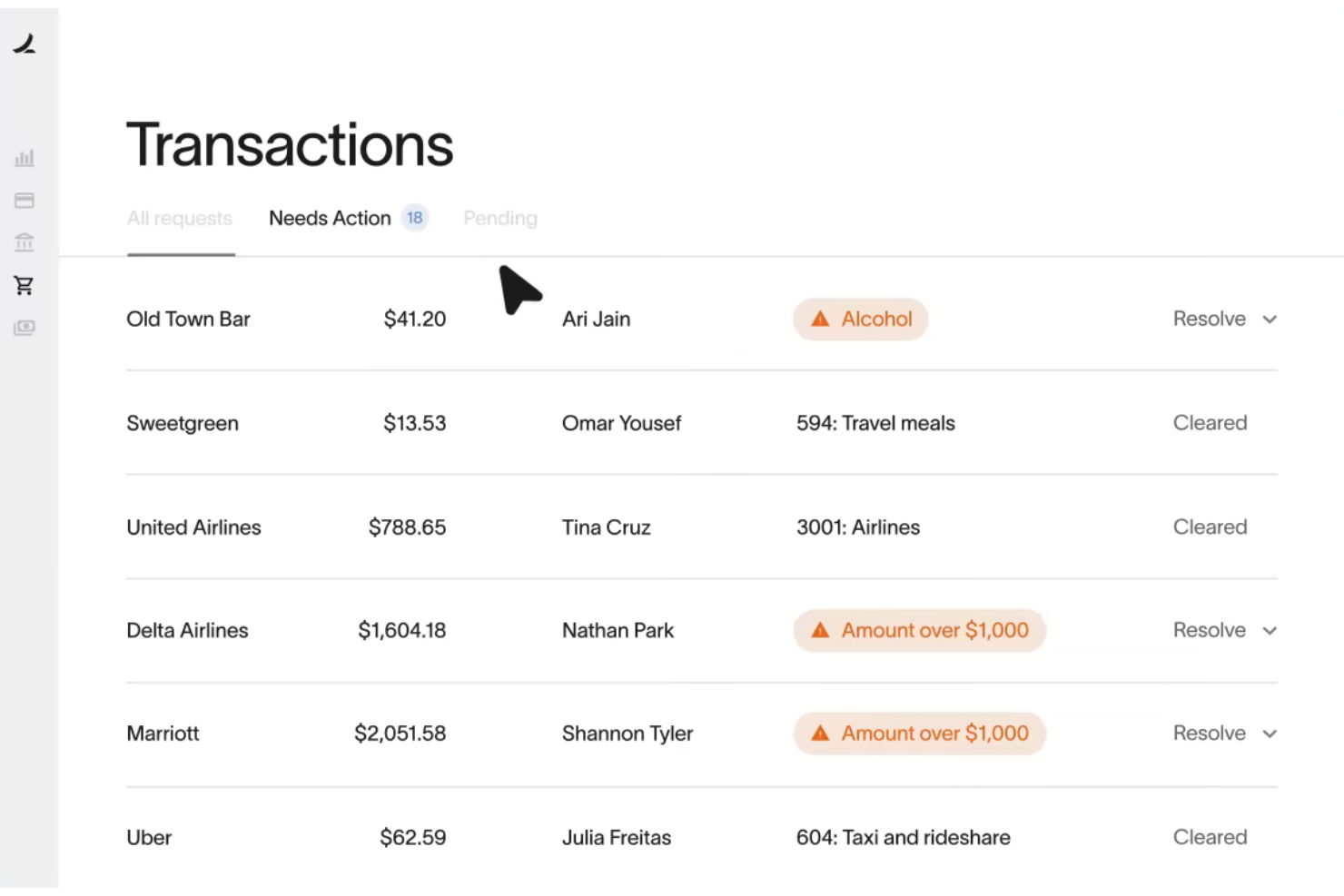
Task: Open the Analytics bar chart sidebar icon
Action: pyautogui.click(x=24, y=158)
